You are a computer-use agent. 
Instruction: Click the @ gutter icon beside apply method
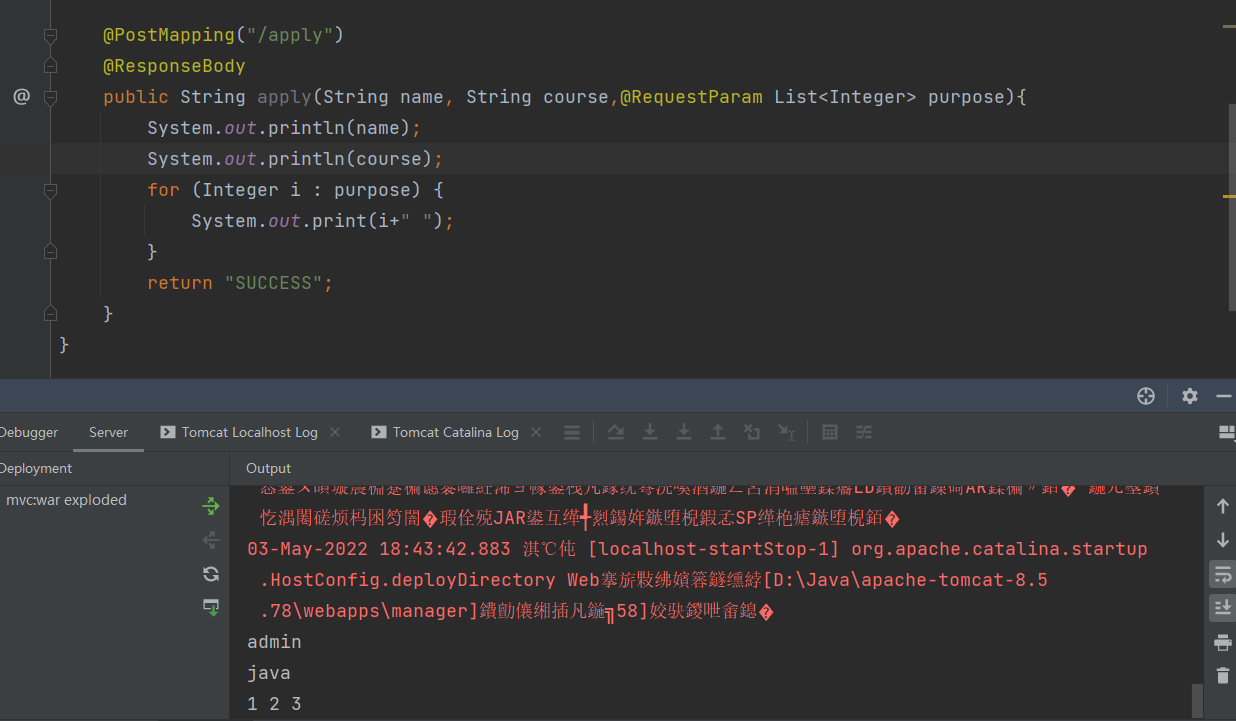21,97
